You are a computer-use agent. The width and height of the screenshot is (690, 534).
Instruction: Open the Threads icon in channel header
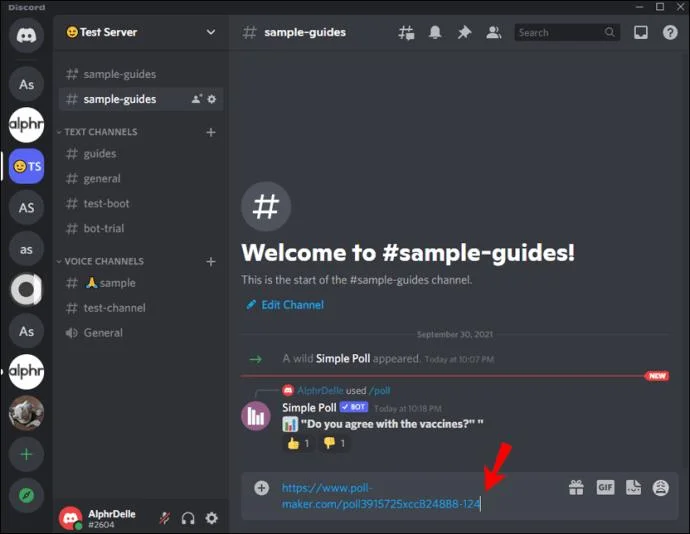406,33
